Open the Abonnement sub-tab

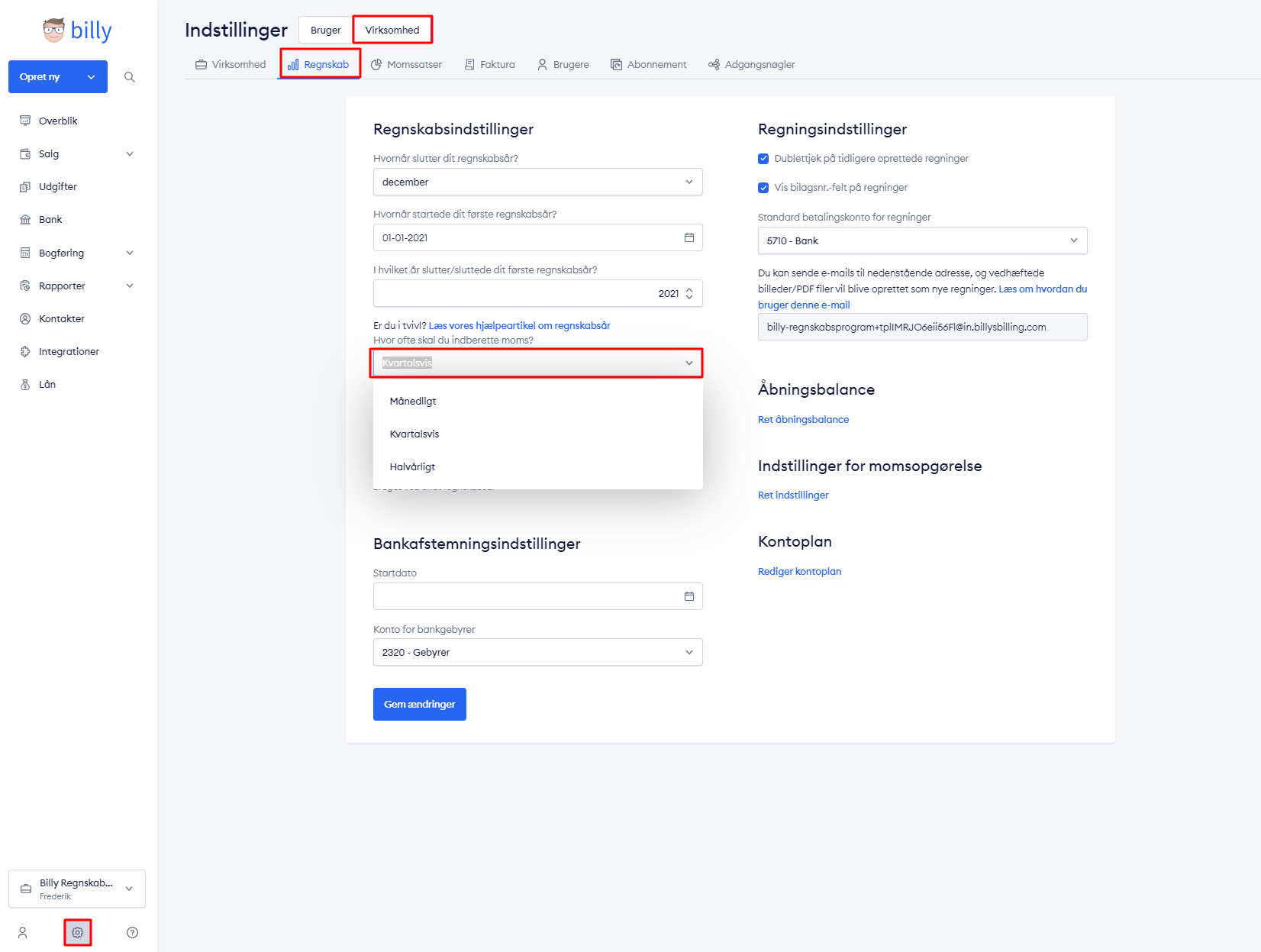point(649,65)
